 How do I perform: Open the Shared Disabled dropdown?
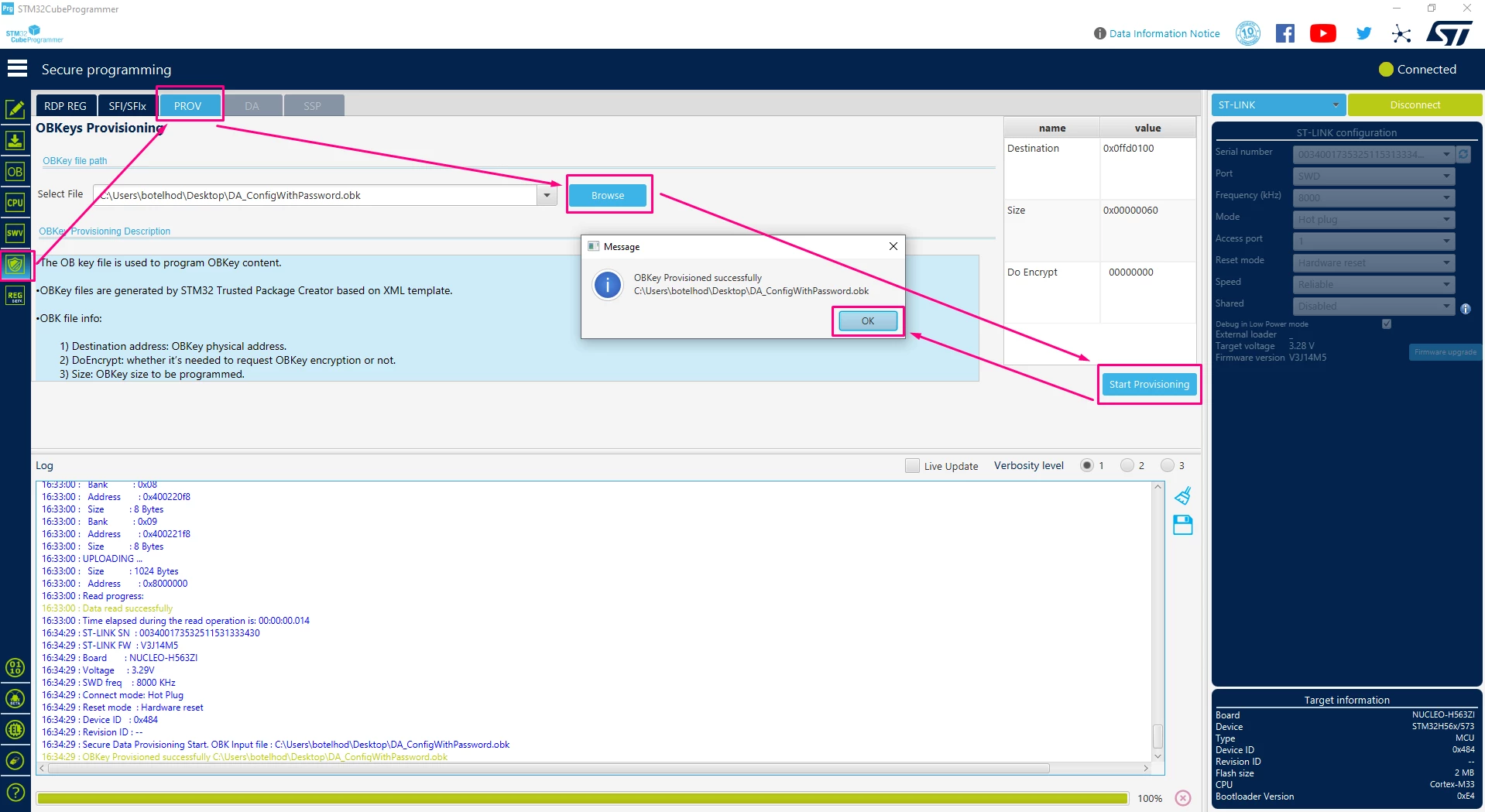pos(1374,306)
